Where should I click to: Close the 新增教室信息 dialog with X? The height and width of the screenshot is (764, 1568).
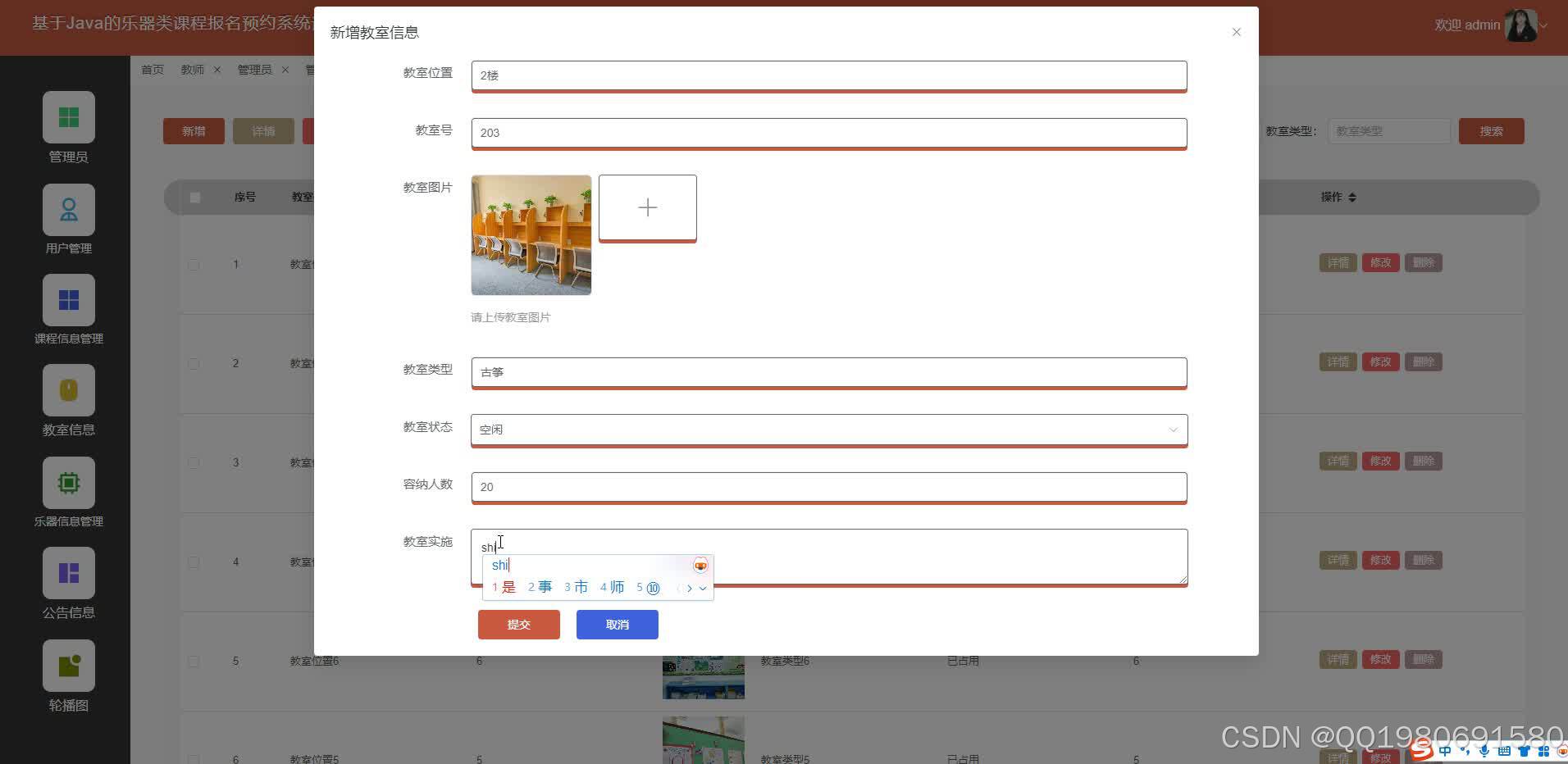pyautogui.click(x=1237, y=32)
